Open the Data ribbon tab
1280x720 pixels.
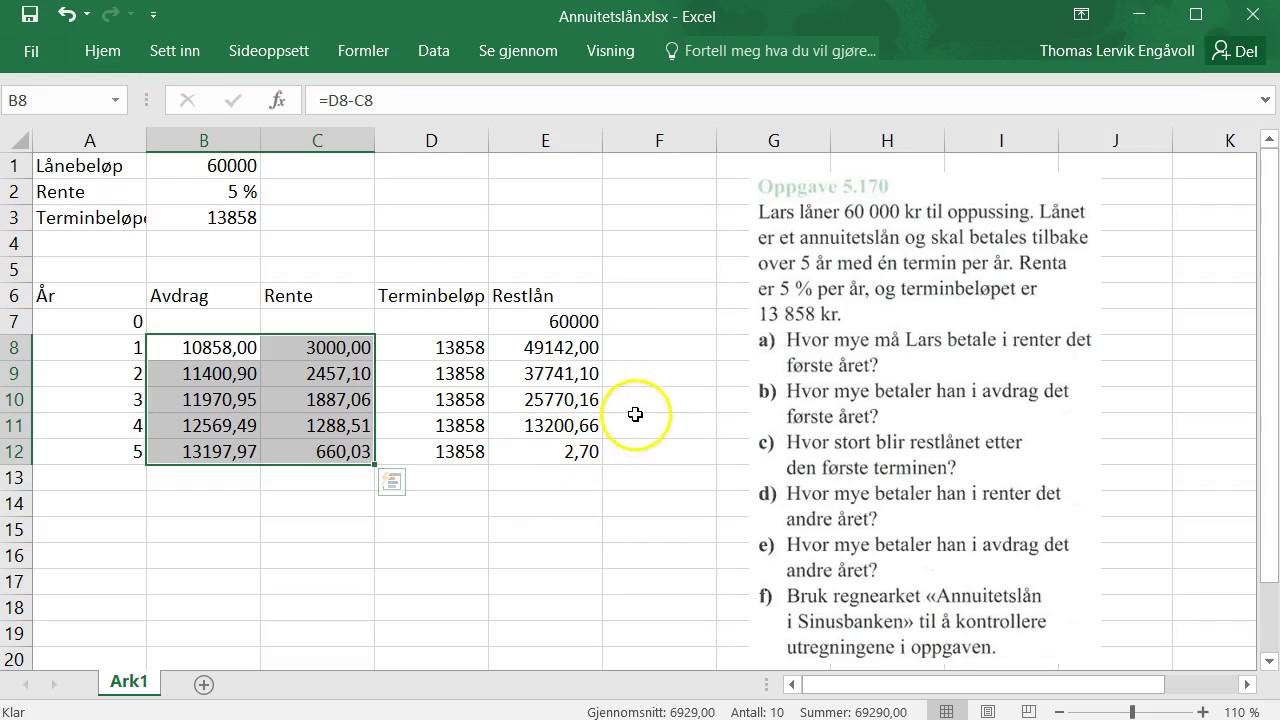click(434, 51)
